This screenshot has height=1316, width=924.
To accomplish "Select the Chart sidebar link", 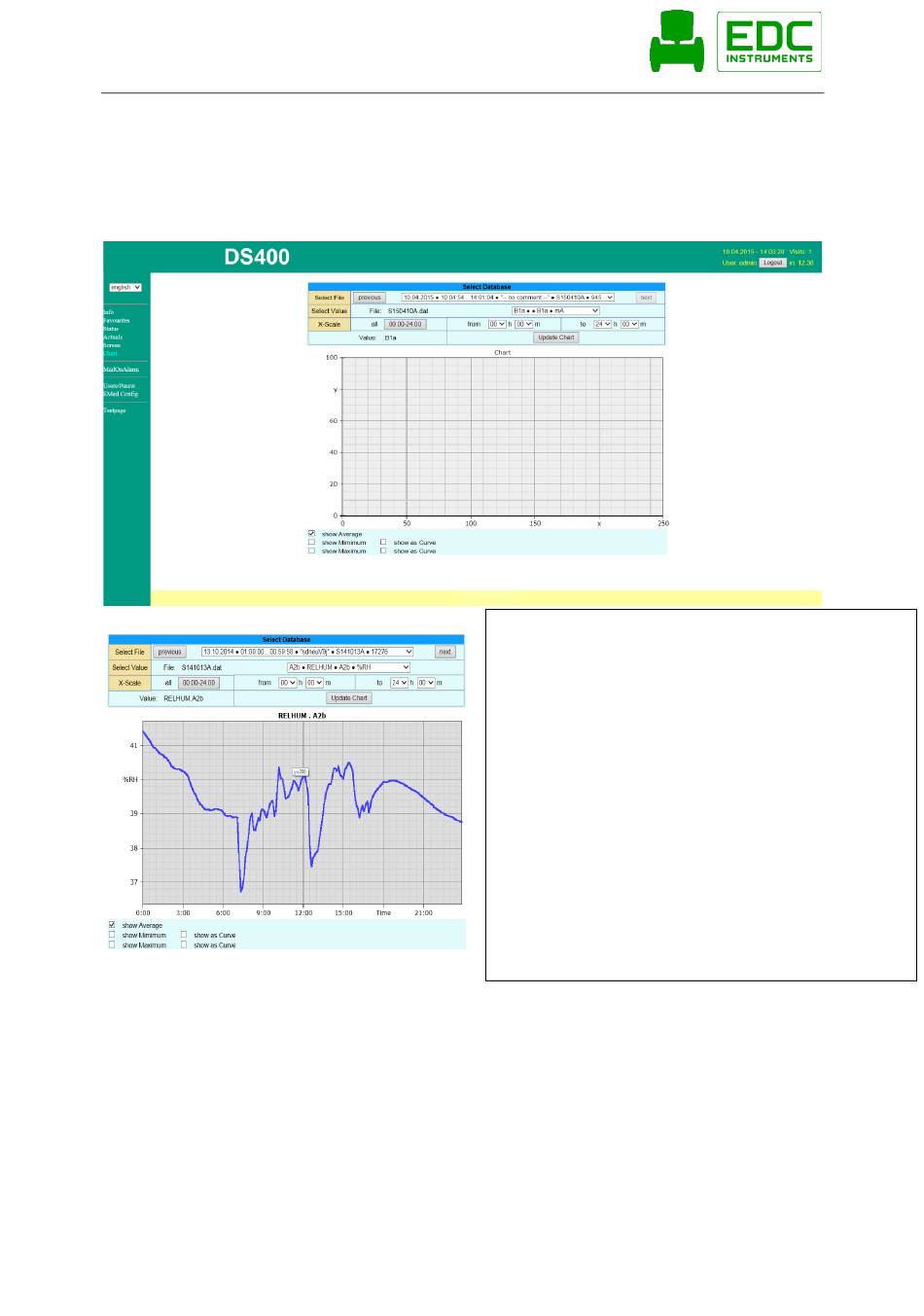I will coord(110,353).
